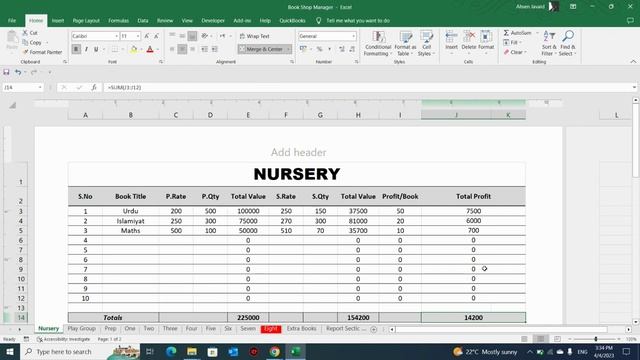Image resolution: width=640 pixels, height=360 pixels.
Task: Toggle Wrap Text
Action: [x=255, y=36]
